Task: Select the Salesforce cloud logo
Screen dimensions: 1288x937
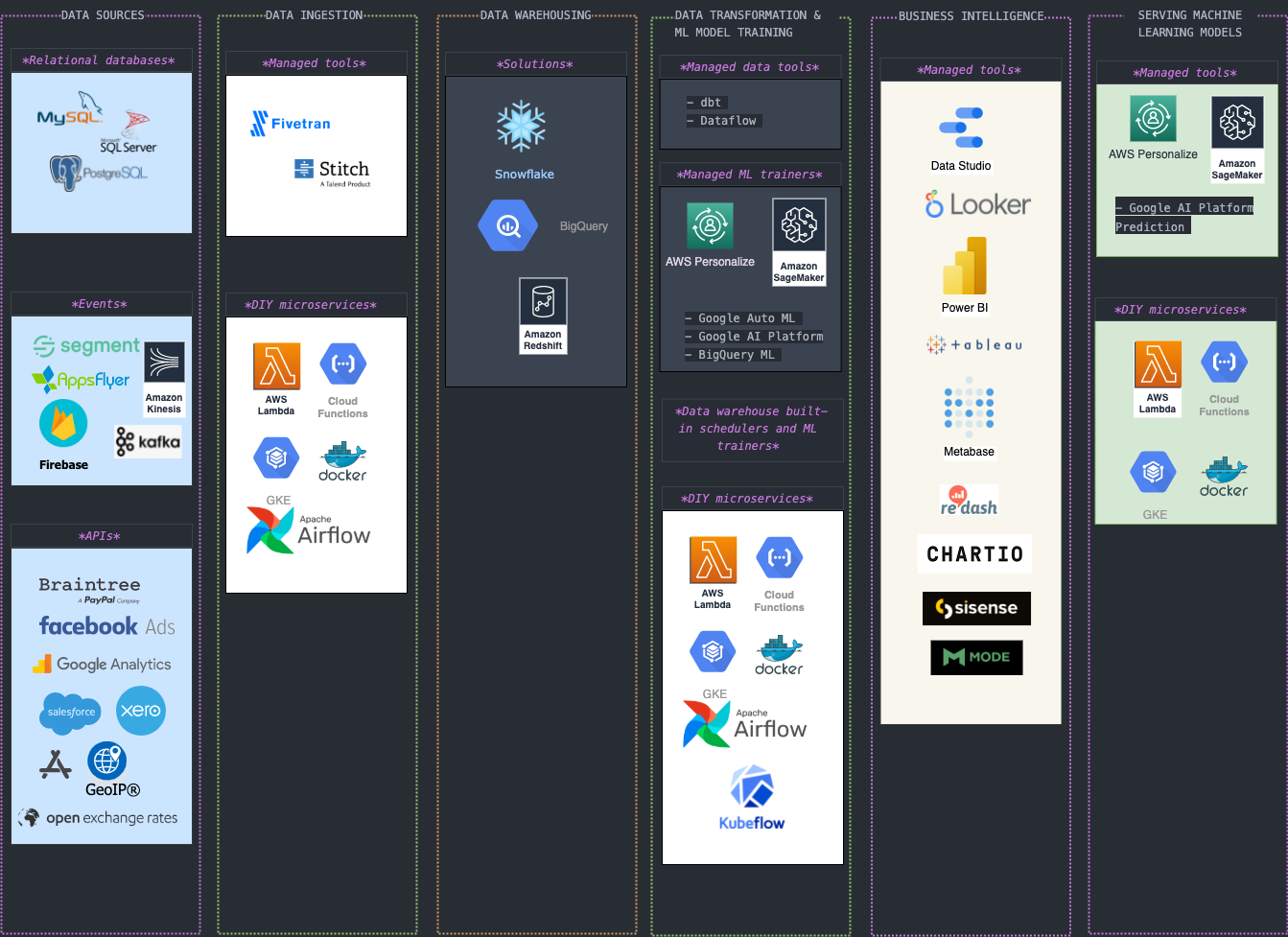Action: point(72,712)
